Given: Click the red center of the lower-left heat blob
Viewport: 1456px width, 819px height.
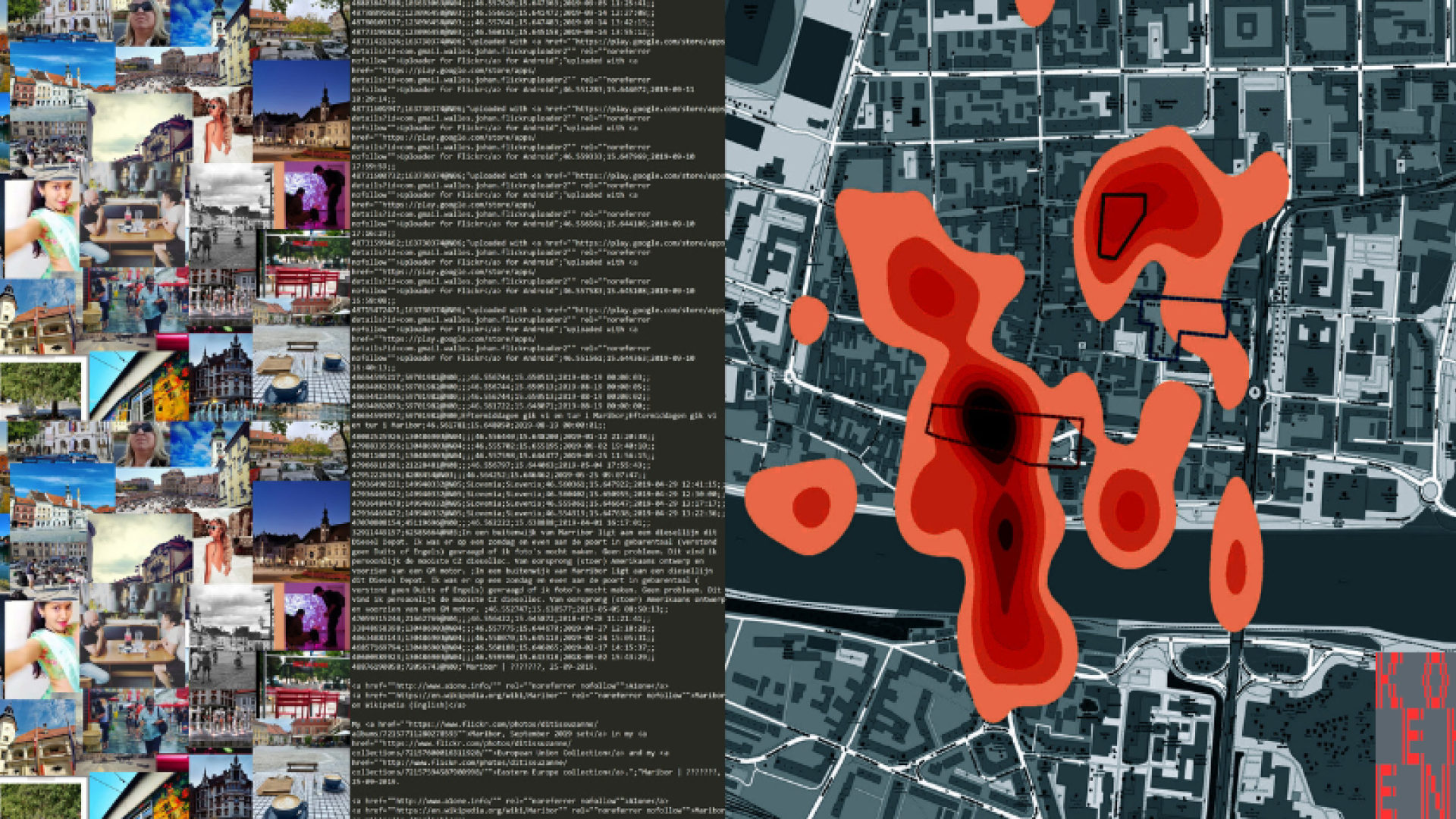Looking at the screenshot, I should [x=811, y=506].
